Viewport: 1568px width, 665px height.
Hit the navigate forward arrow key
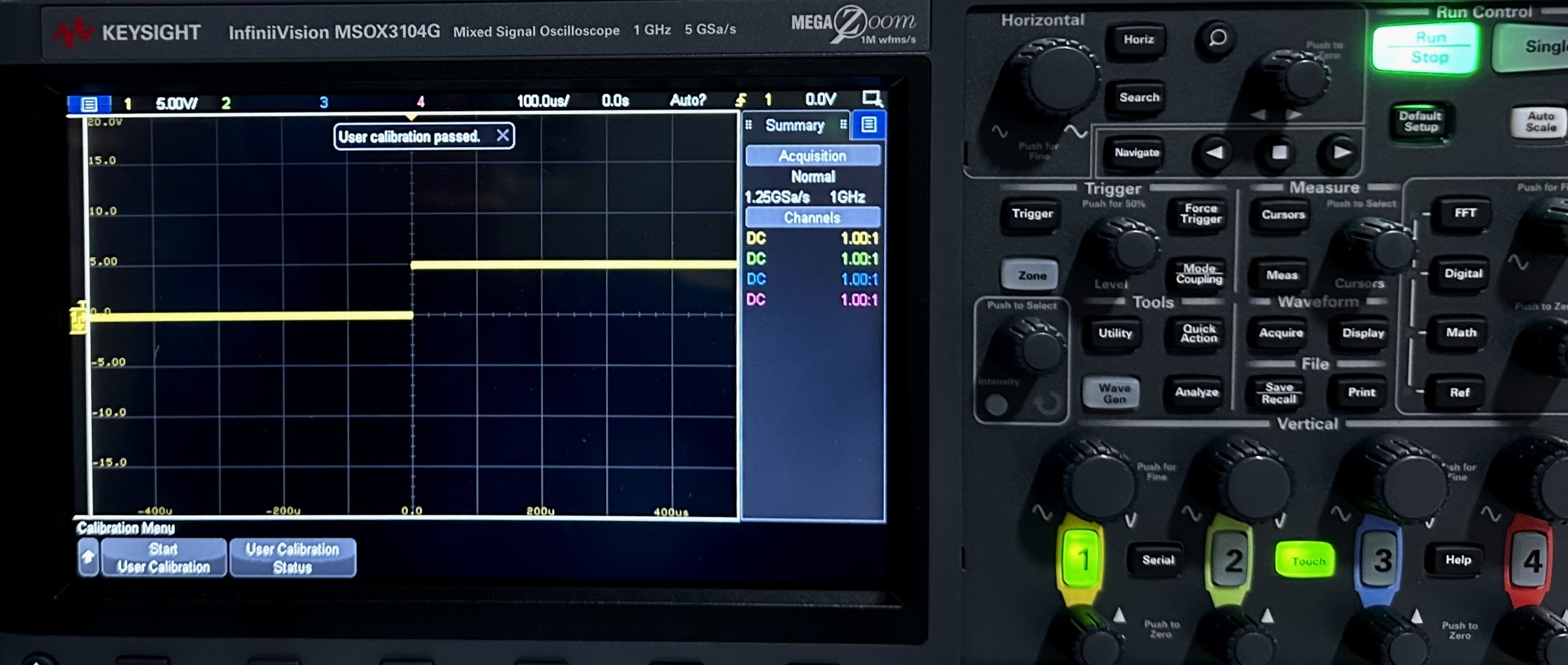1341,152
